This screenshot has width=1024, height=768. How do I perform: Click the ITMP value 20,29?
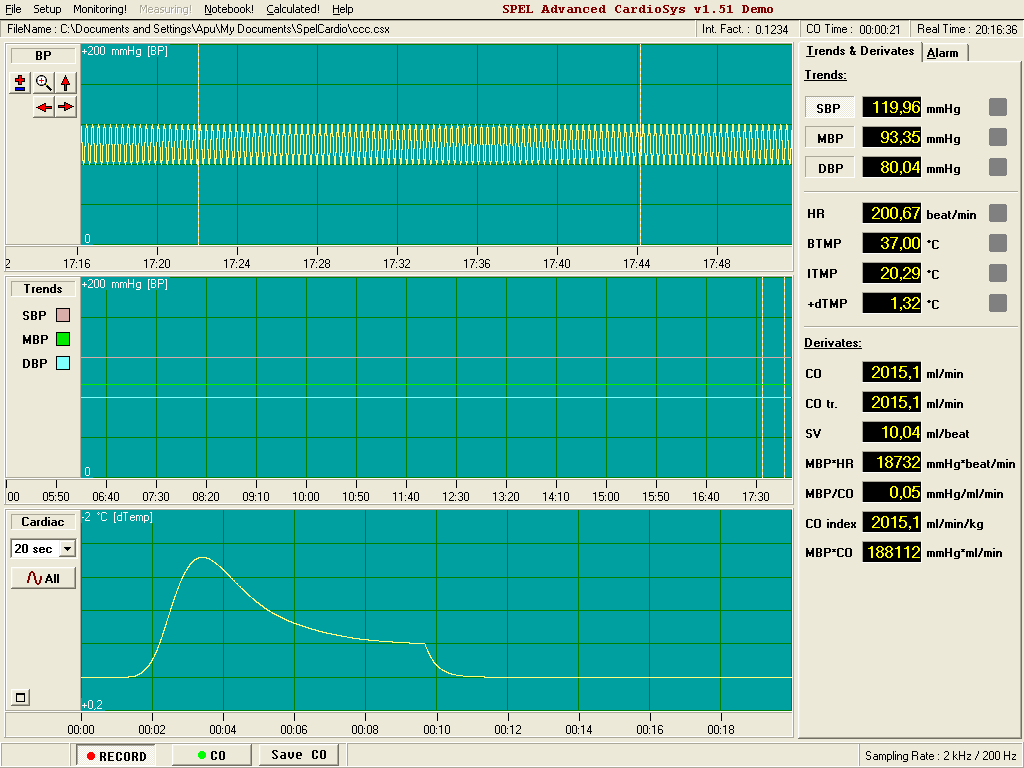pos(891,273)
